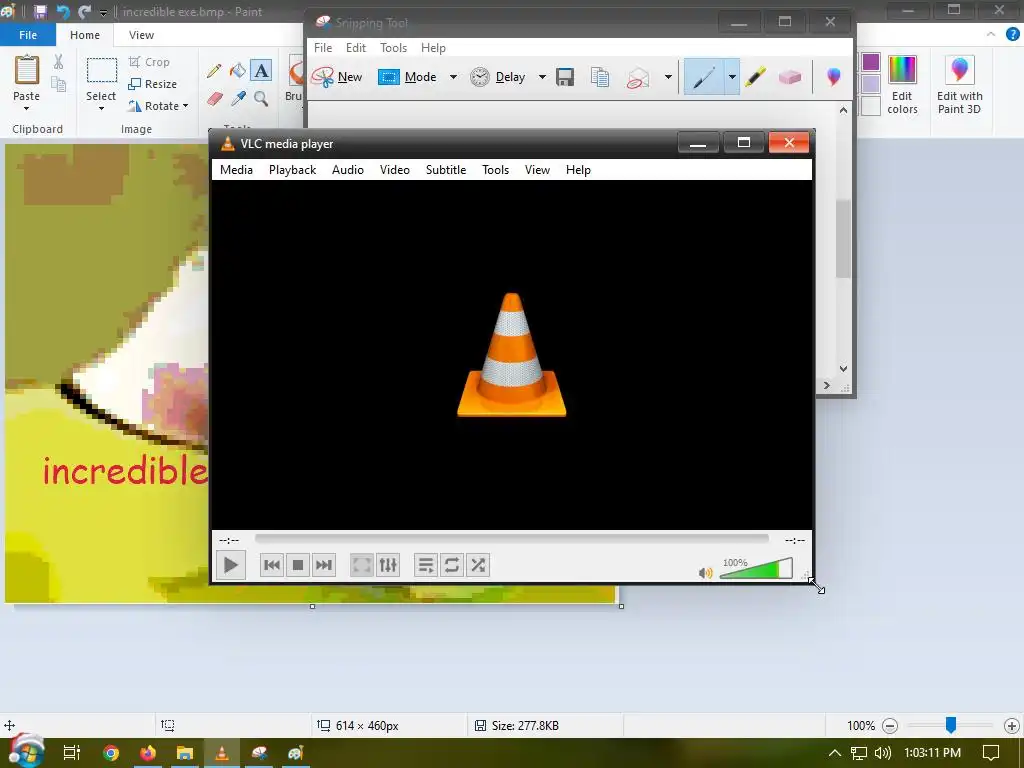The width and height of the screenshot is (1024, 768).
Task: Click VLC's Previous media button
Action: tap(272, 565)
